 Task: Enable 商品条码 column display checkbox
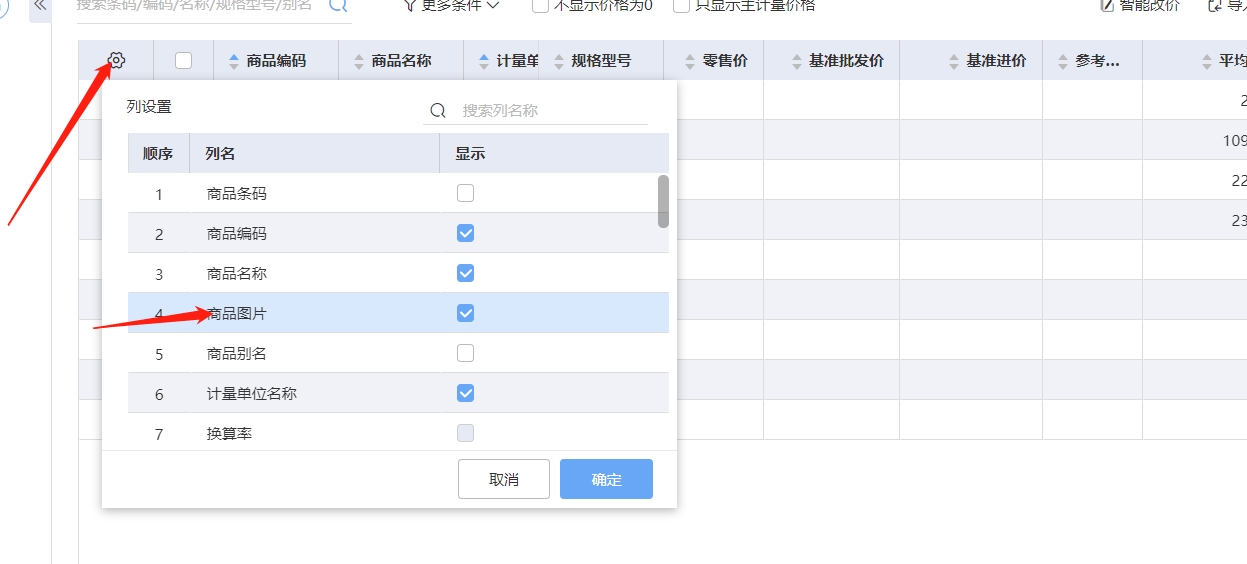[x=465, y=194]
